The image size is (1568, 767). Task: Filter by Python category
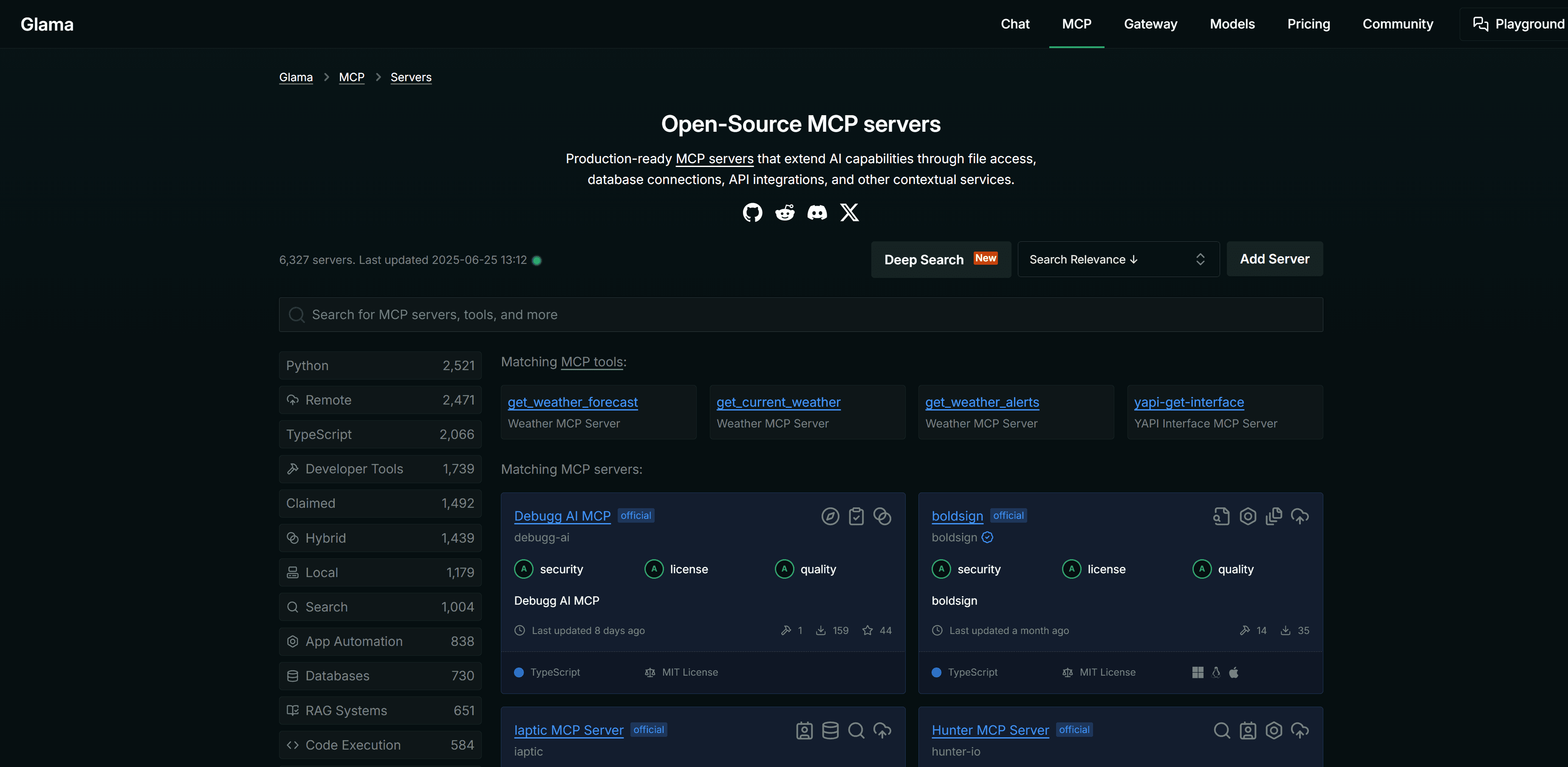[x=380, y=366]
